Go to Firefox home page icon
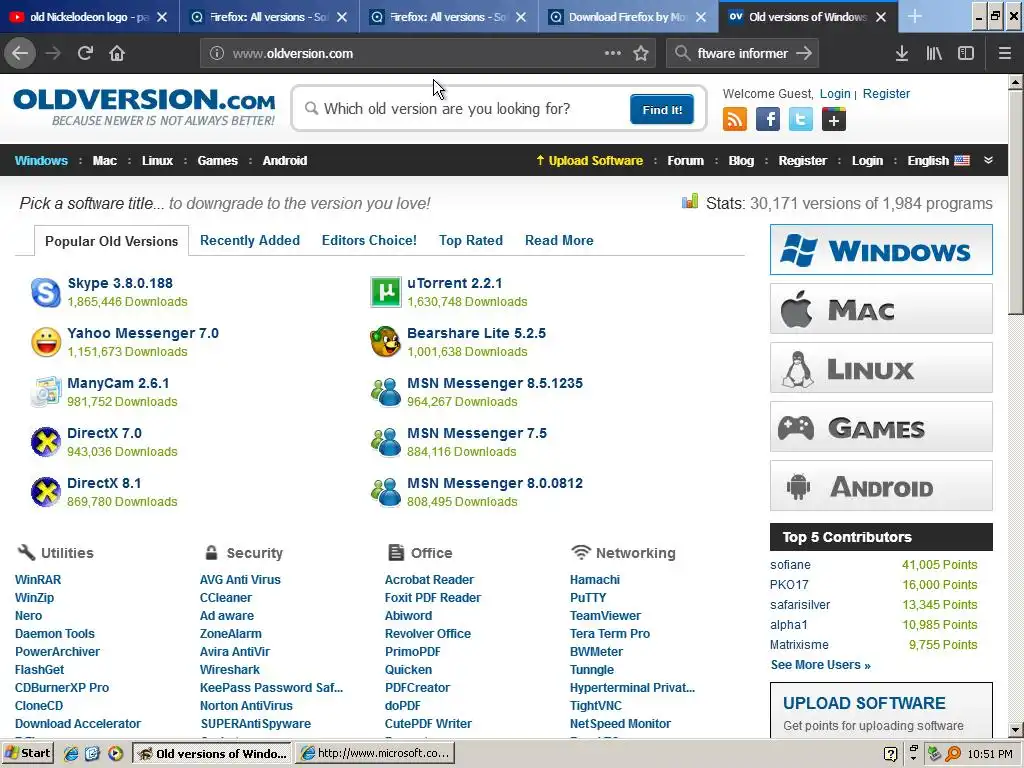Screen dimensions: 1024x768 click(x=117, y=53)
